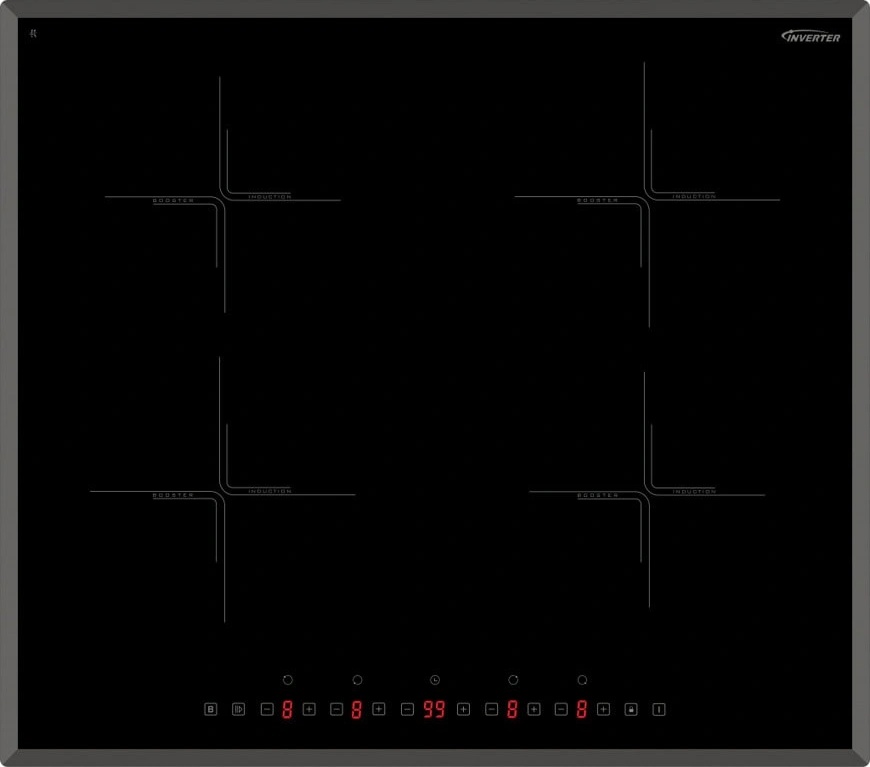
Task: Decrease the 99 timer with minus
Action: (407, 709)
